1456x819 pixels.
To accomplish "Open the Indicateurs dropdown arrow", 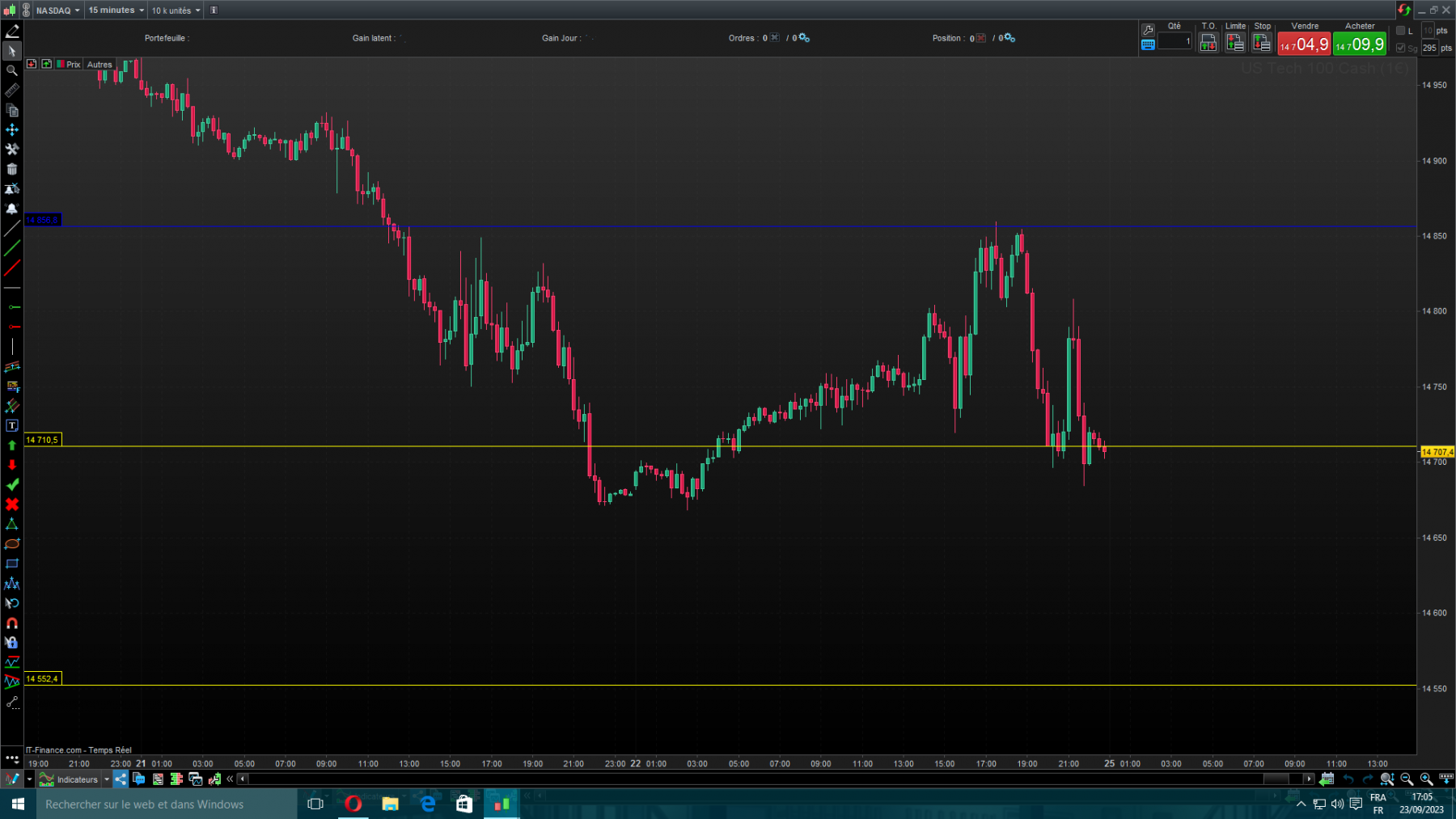I will (107, 779).
